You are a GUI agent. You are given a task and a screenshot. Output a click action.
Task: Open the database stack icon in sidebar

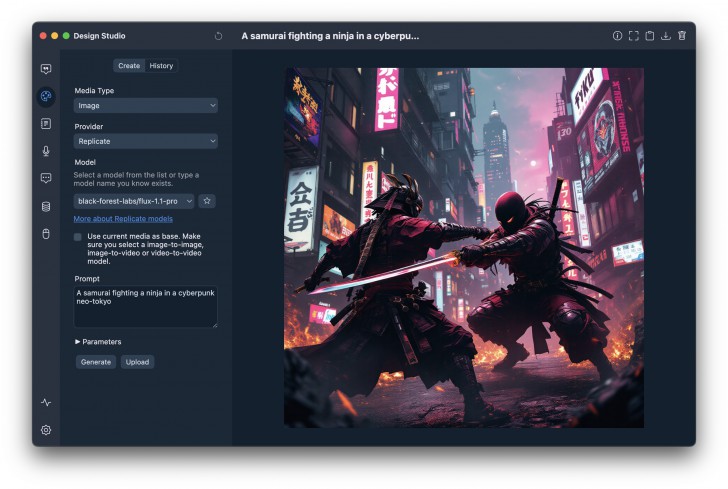click(46, 206)
